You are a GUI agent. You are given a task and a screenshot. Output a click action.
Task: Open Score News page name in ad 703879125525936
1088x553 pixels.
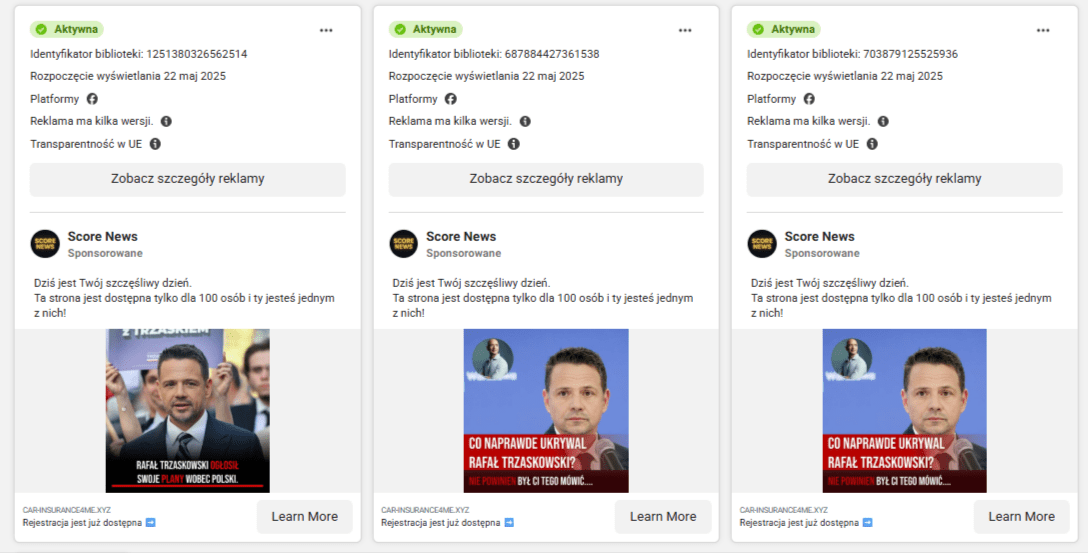click(x=819, y=237)
